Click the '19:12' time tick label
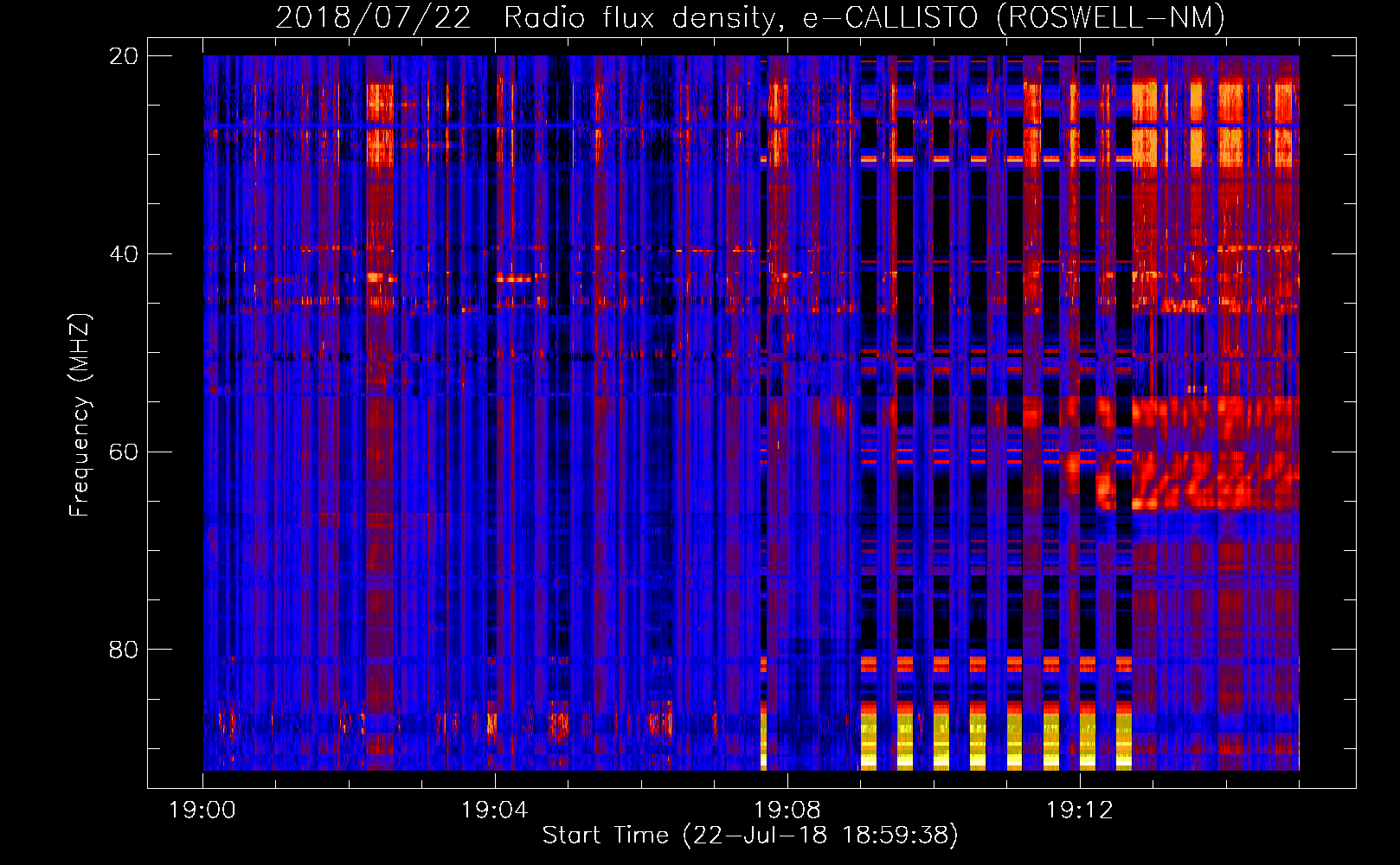Image resolution: width=1400 pixels, height=865 pixels. tap(1080, 811)
